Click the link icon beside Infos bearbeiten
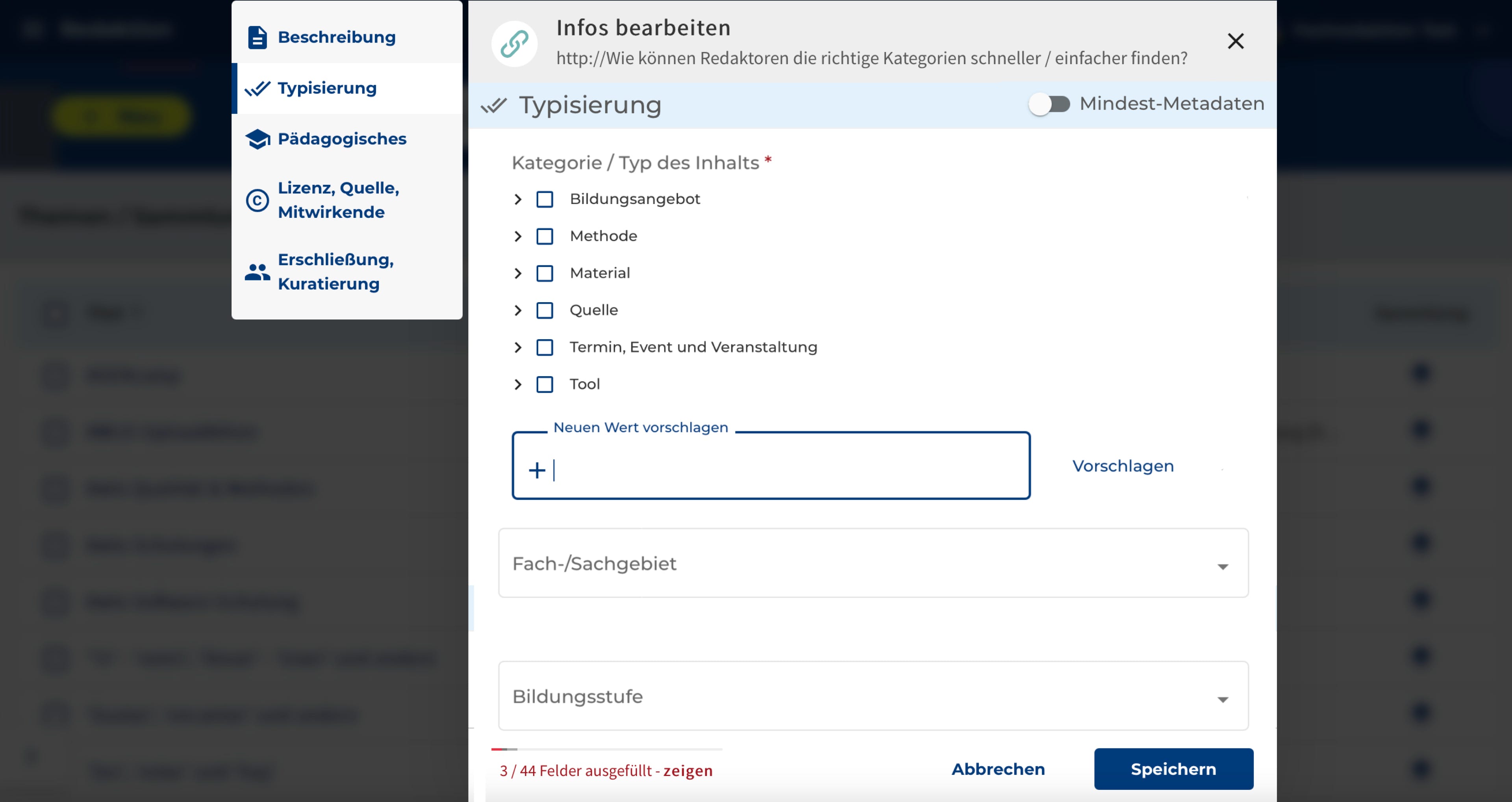Screen dimensions: 1512x802 pyautogui.click(x=514, y=43)
